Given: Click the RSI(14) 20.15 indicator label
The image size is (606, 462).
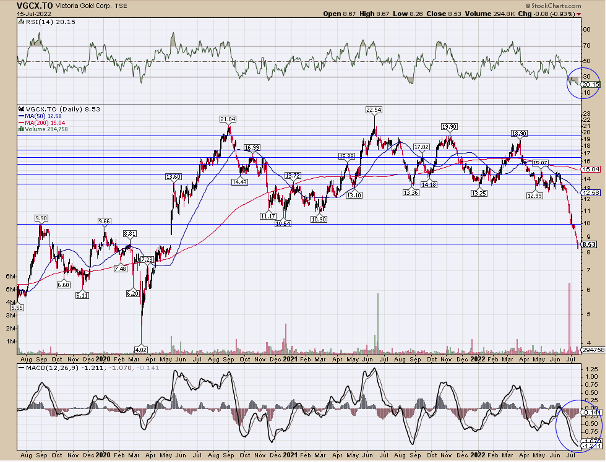Looking at the screenshot, I should pos(47,22).
